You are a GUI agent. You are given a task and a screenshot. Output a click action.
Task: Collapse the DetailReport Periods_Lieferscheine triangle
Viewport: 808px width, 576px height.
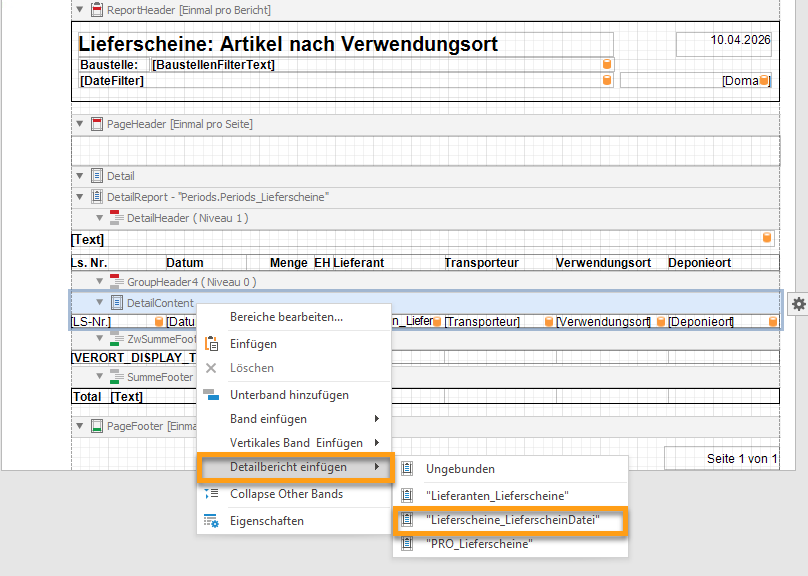pos(79,197)
